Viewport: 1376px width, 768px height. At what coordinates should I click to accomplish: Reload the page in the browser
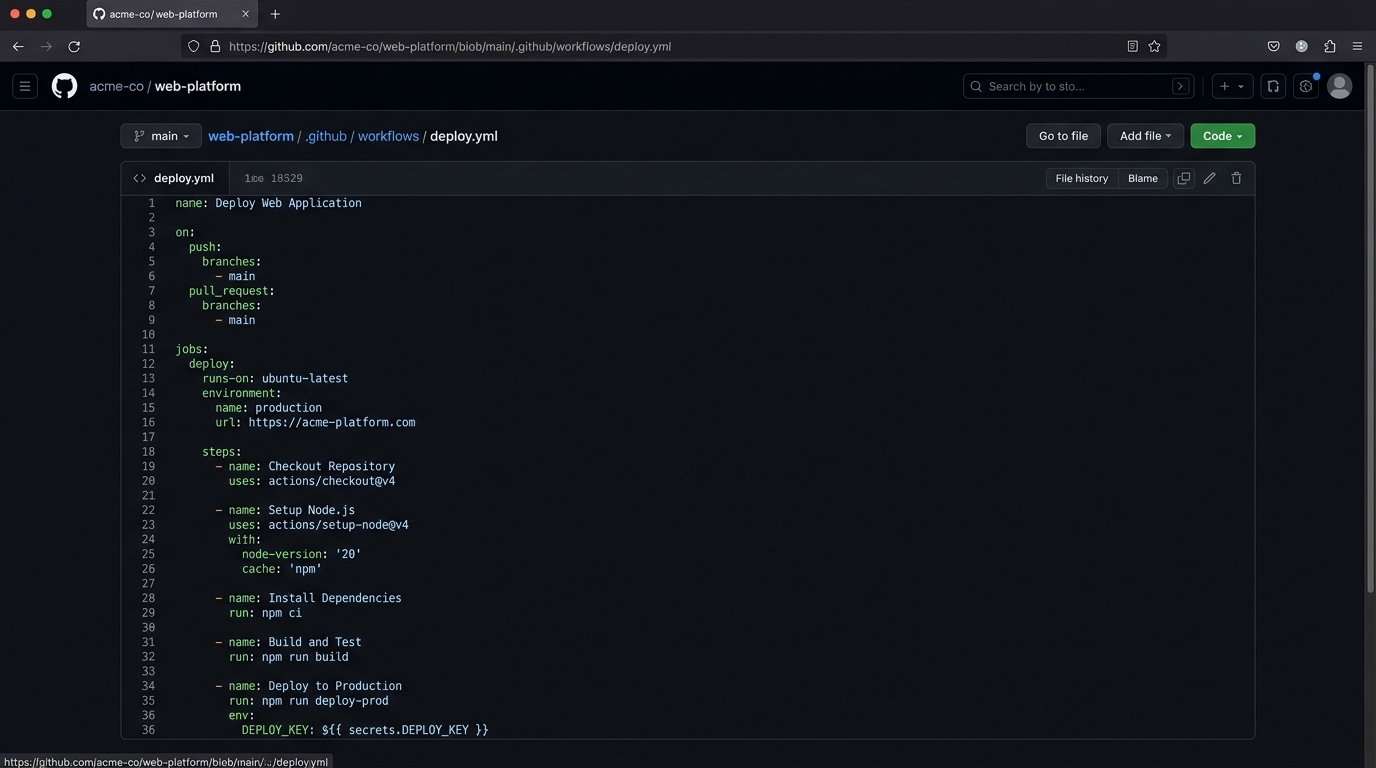point(74,46)
